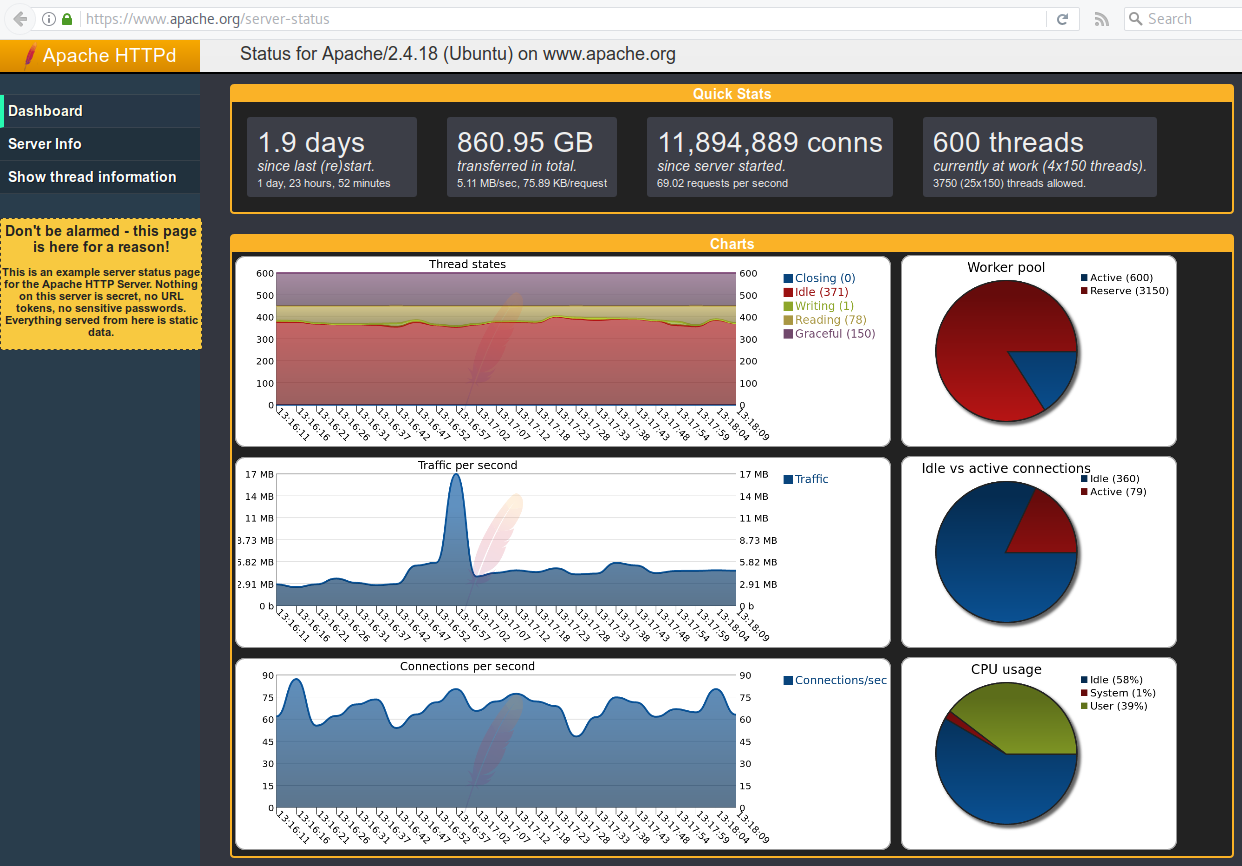Click Idle (360) connections legend entry
The height and width of the screenshot is (866, 1242).
1109,479
